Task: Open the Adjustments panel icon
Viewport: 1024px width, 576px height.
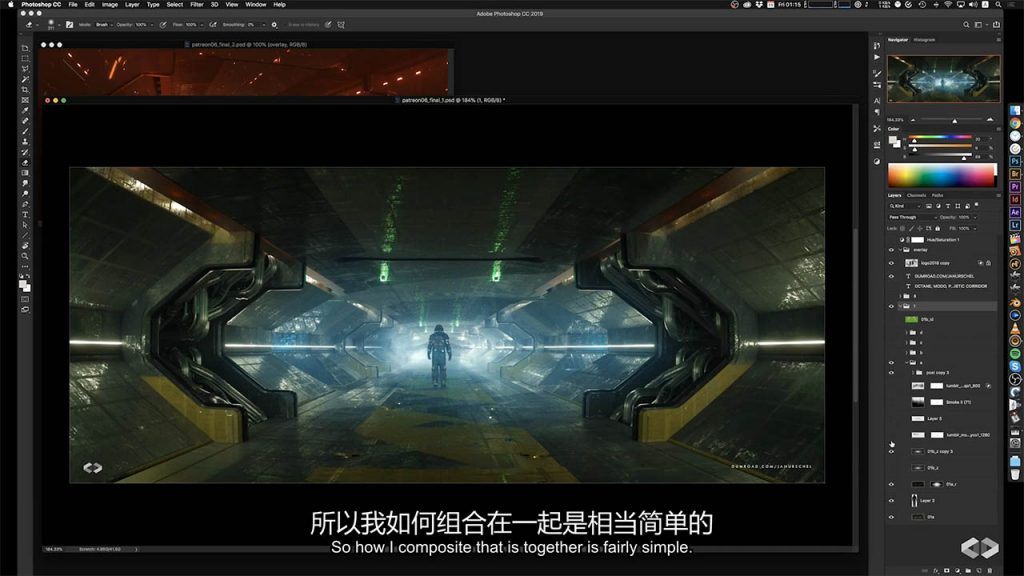Action: click(x=876, y=161)
